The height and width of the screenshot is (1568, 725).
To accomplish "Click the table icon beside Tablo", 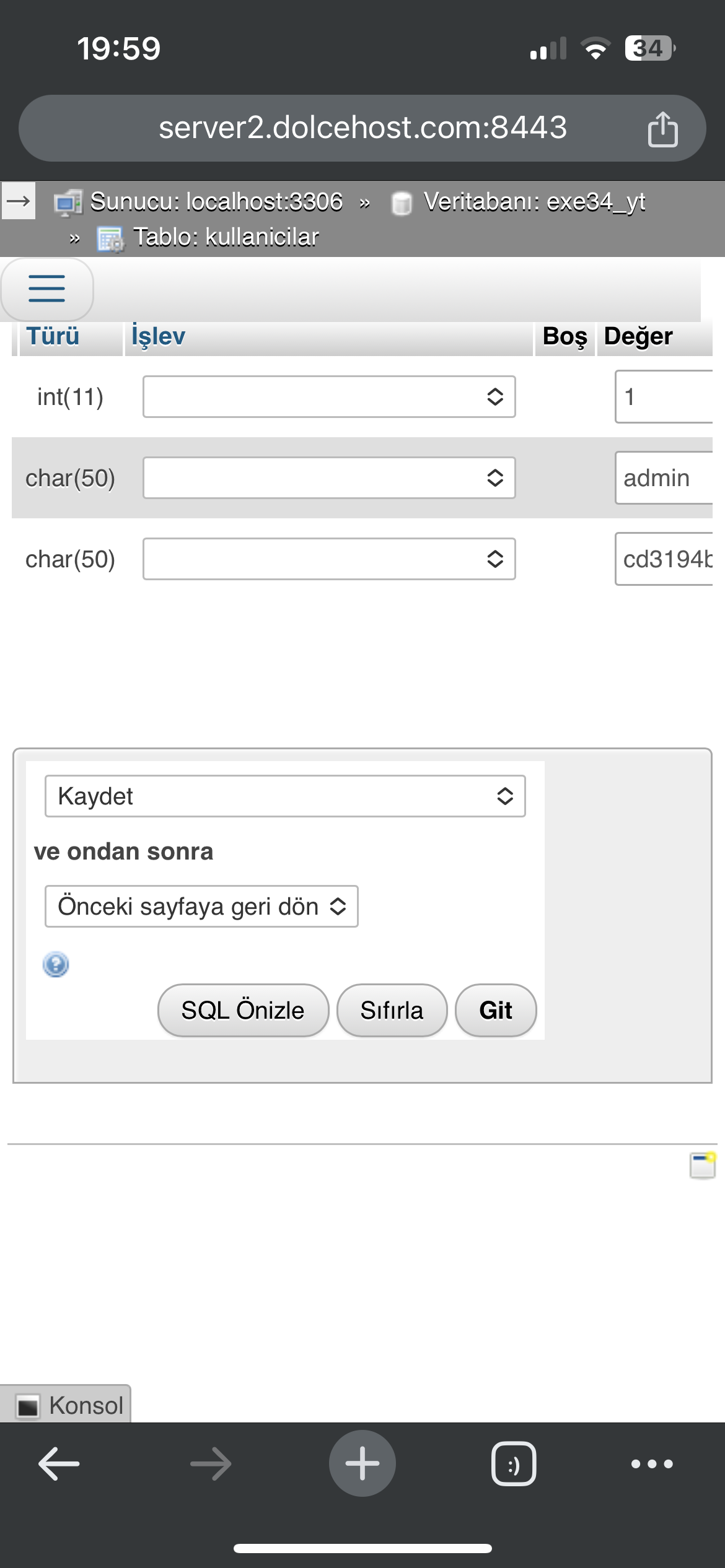I will (x=111, y=239).
